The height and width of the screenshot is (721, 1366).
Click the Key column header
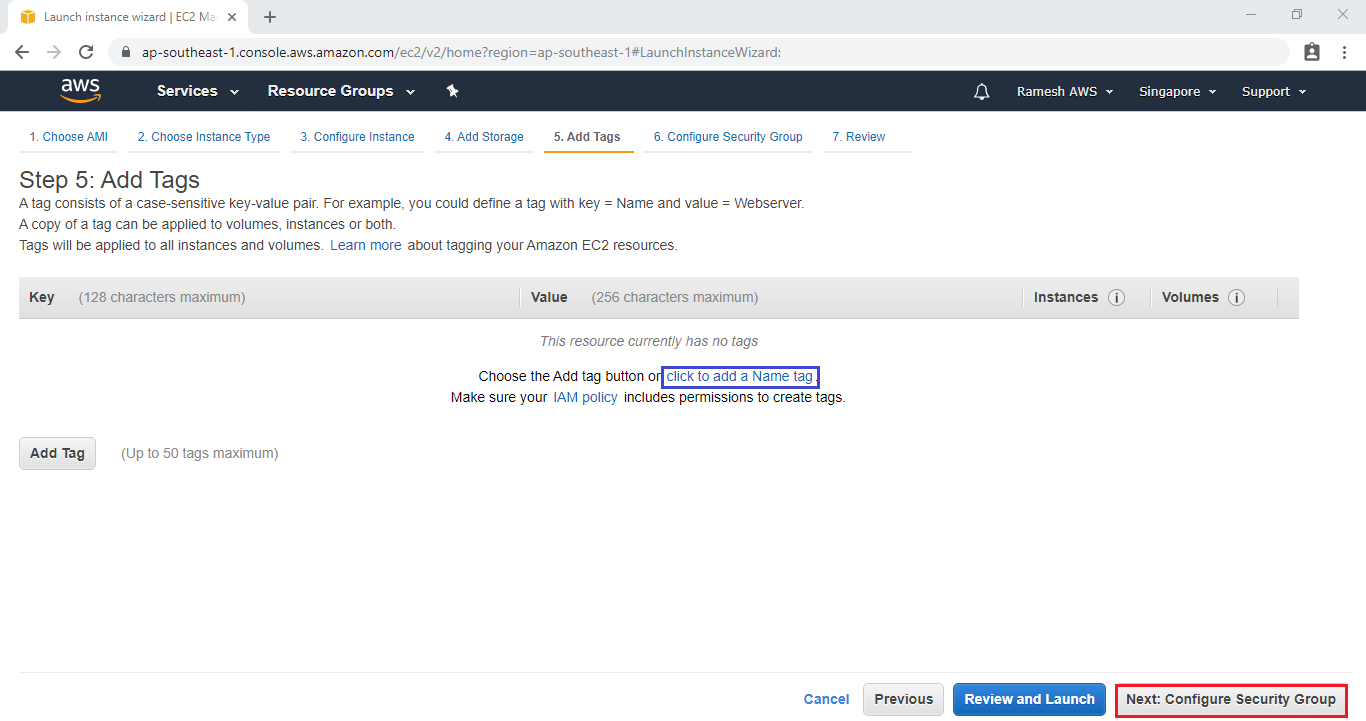42,297
